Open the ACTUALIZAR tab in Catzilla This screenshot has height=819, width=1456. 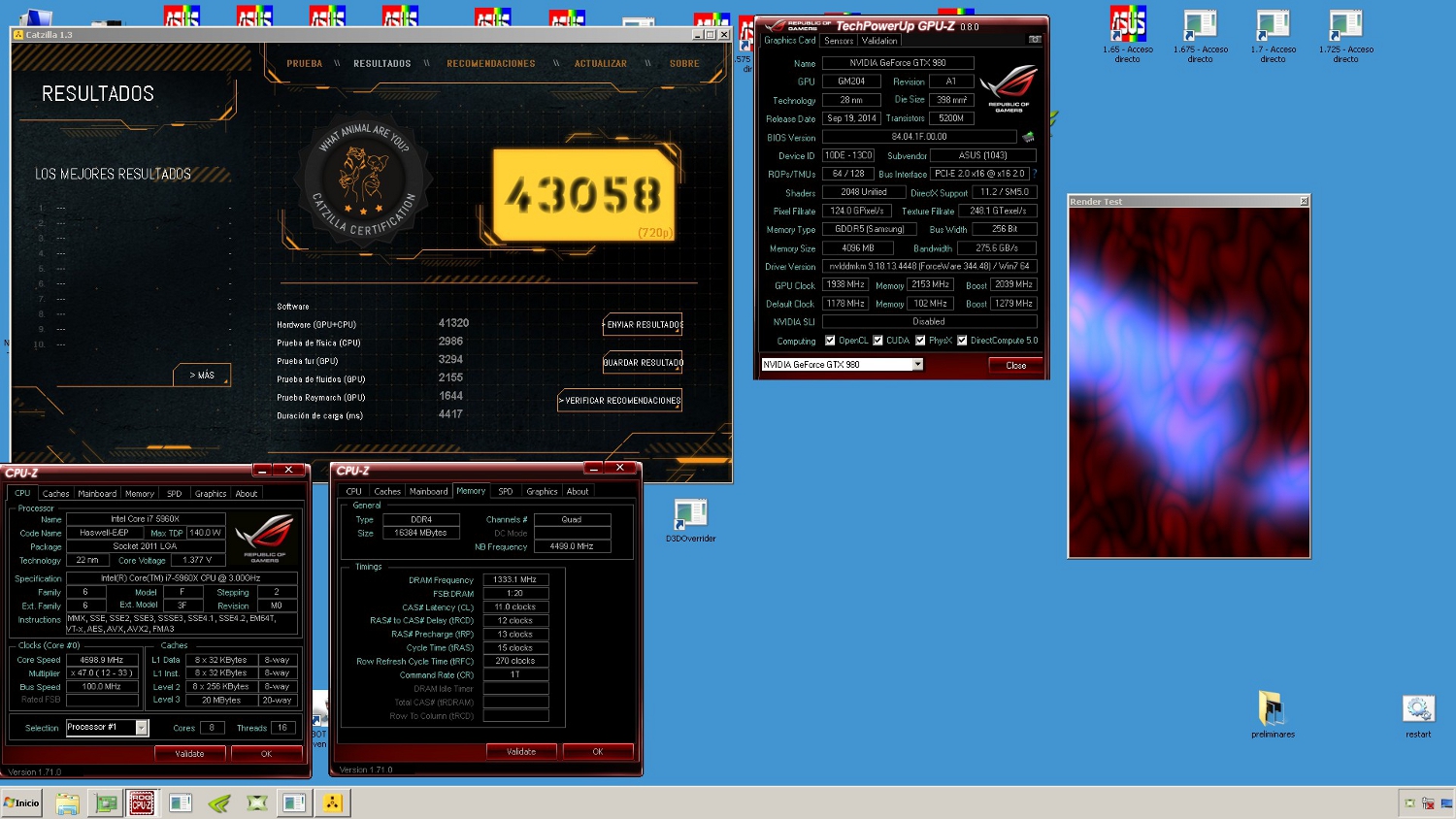601,63
